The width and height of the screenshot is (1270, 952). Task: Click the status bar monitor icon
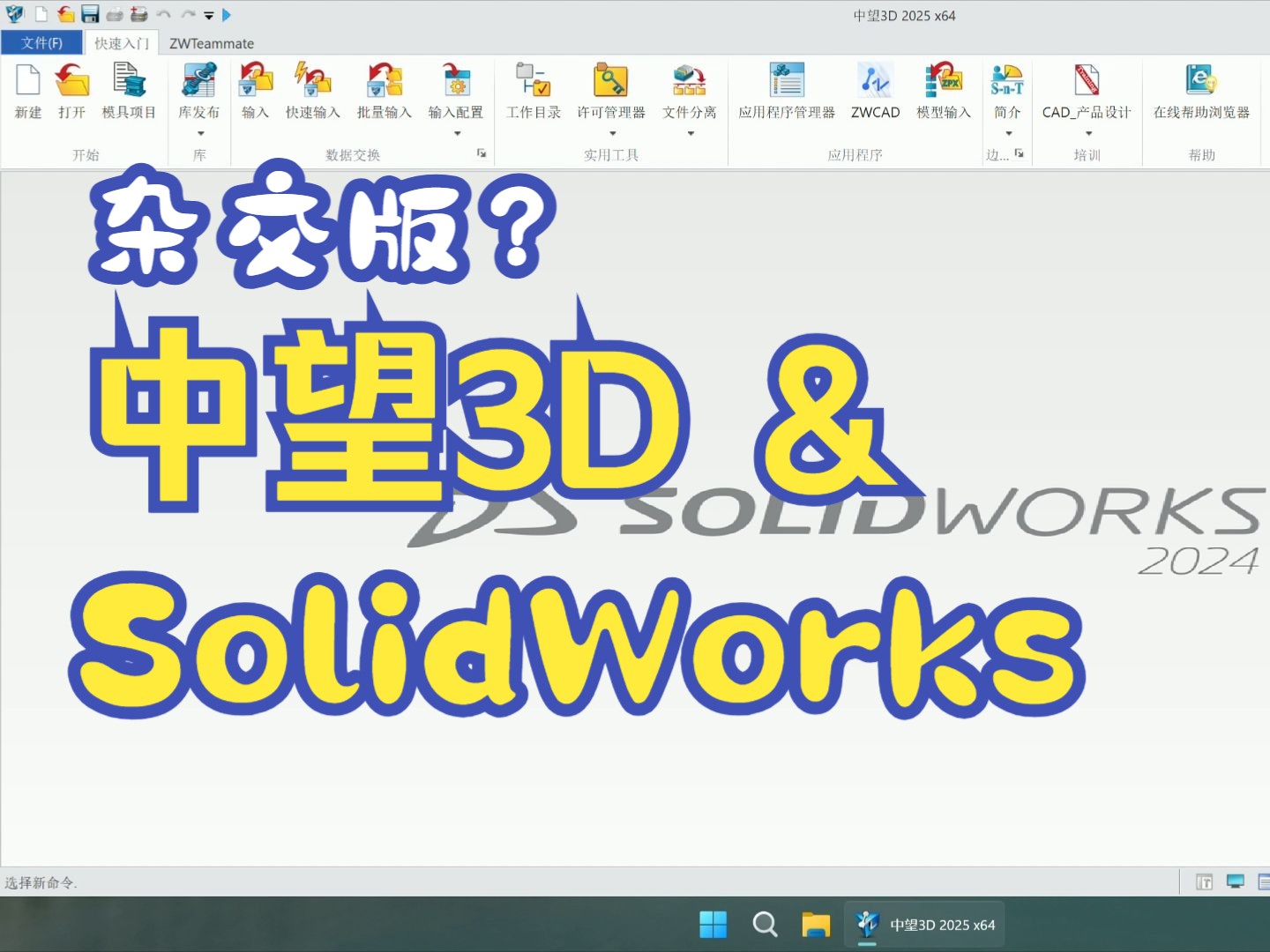1236,881
